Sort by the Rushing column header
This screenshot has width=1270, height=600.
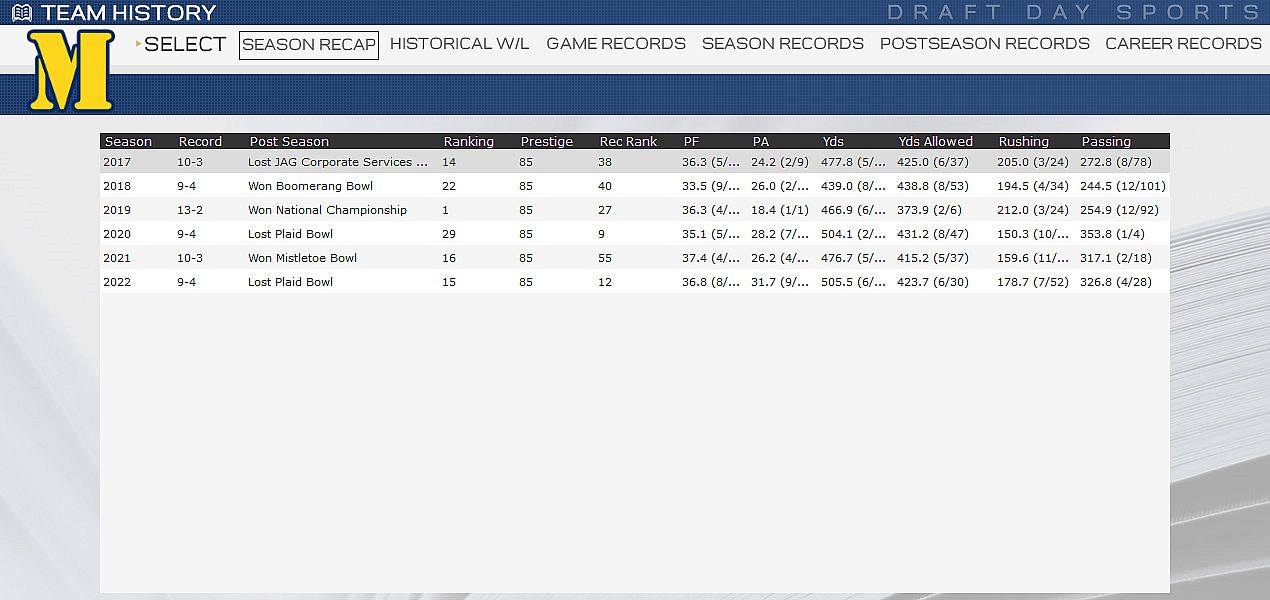[1024, 142]
